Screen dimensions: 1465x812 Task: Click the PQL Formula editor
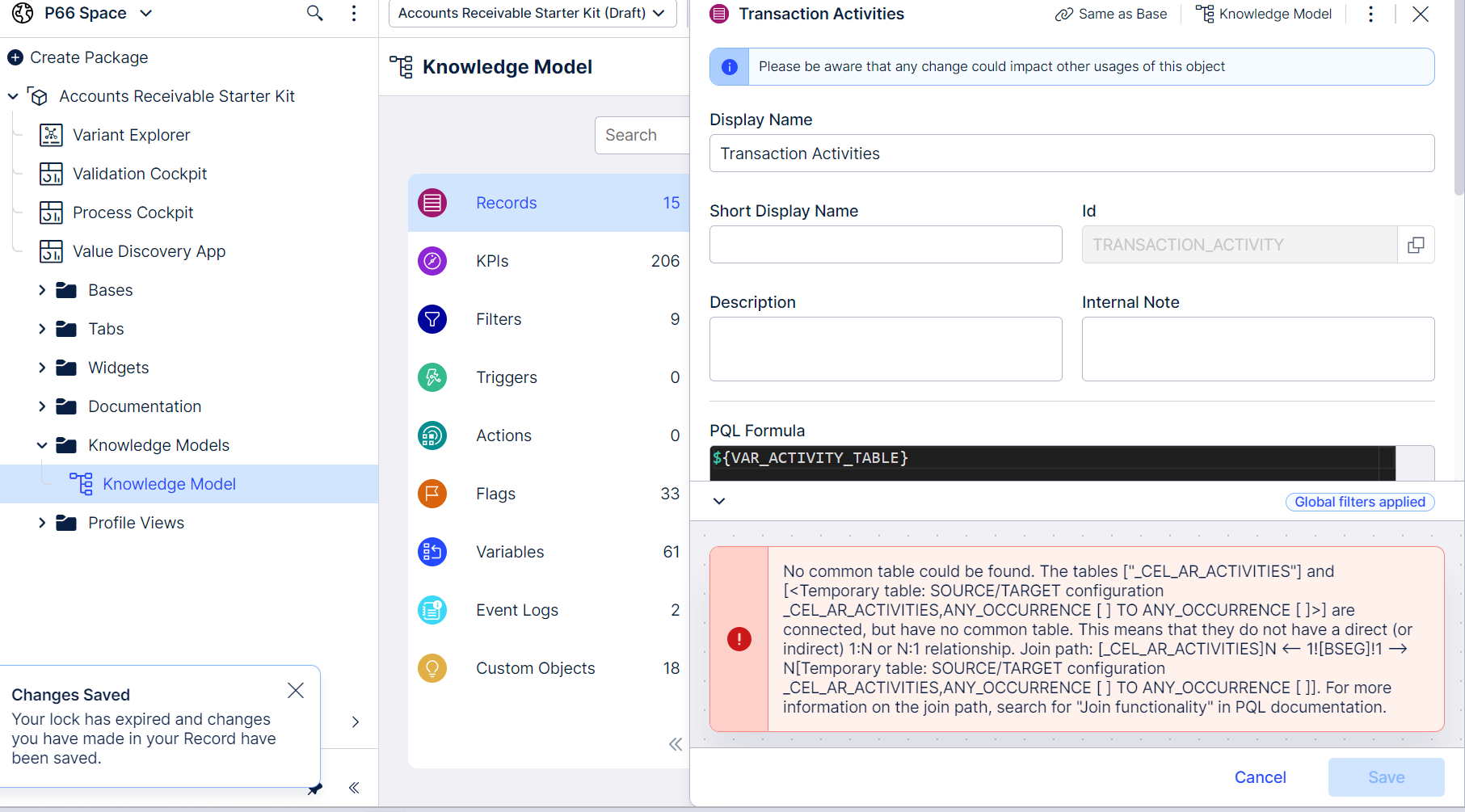coord(1052,463)
